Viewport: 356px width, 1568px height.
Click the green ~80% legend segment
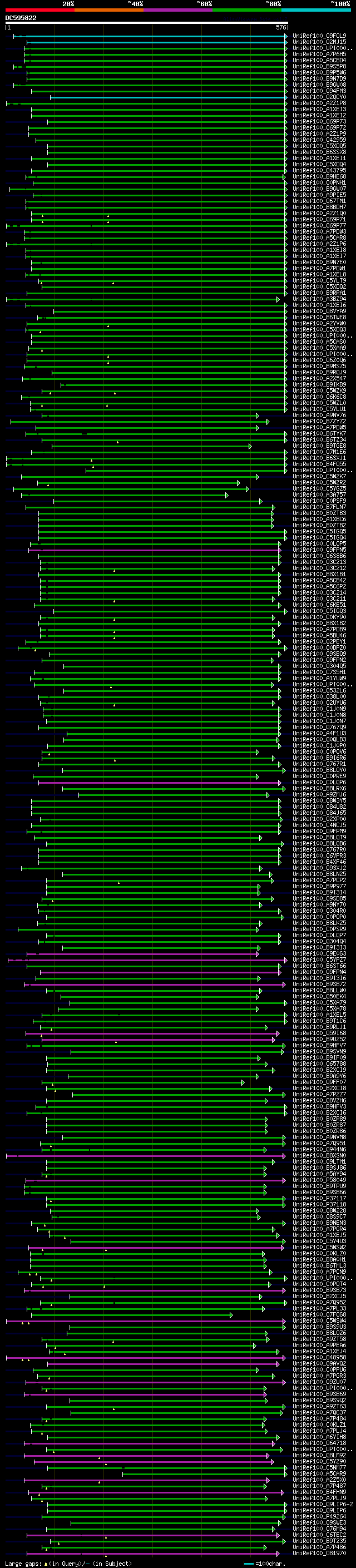247,10
